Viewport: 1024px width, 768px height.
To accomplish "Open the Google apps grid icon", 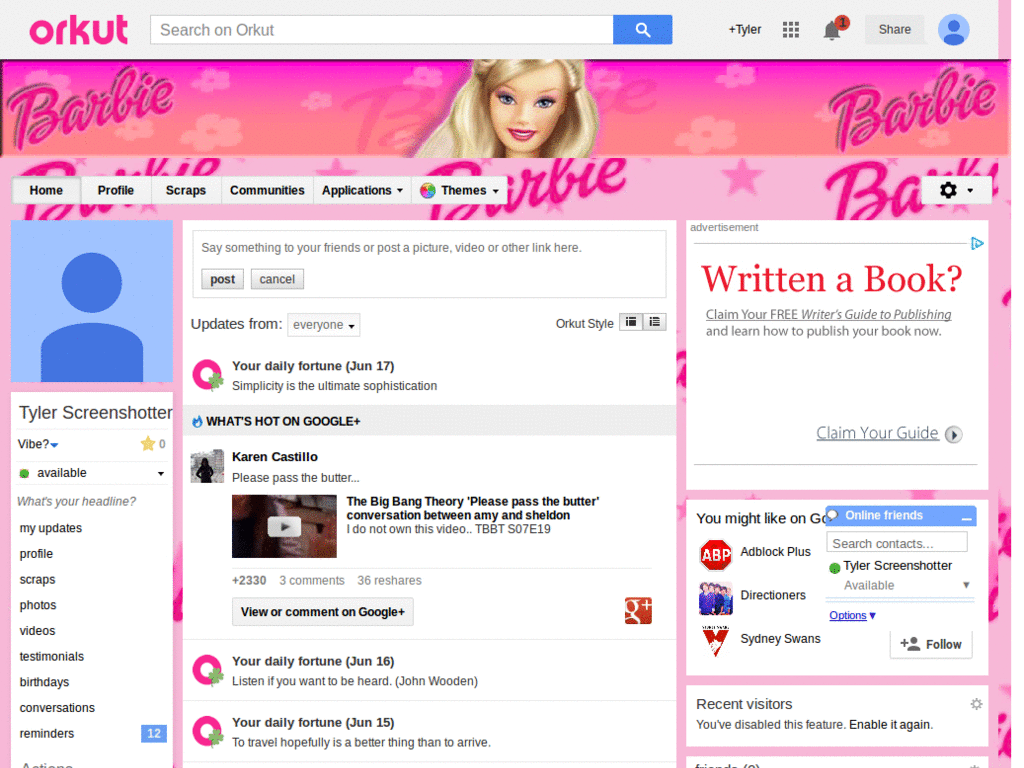I will (790, 29).
